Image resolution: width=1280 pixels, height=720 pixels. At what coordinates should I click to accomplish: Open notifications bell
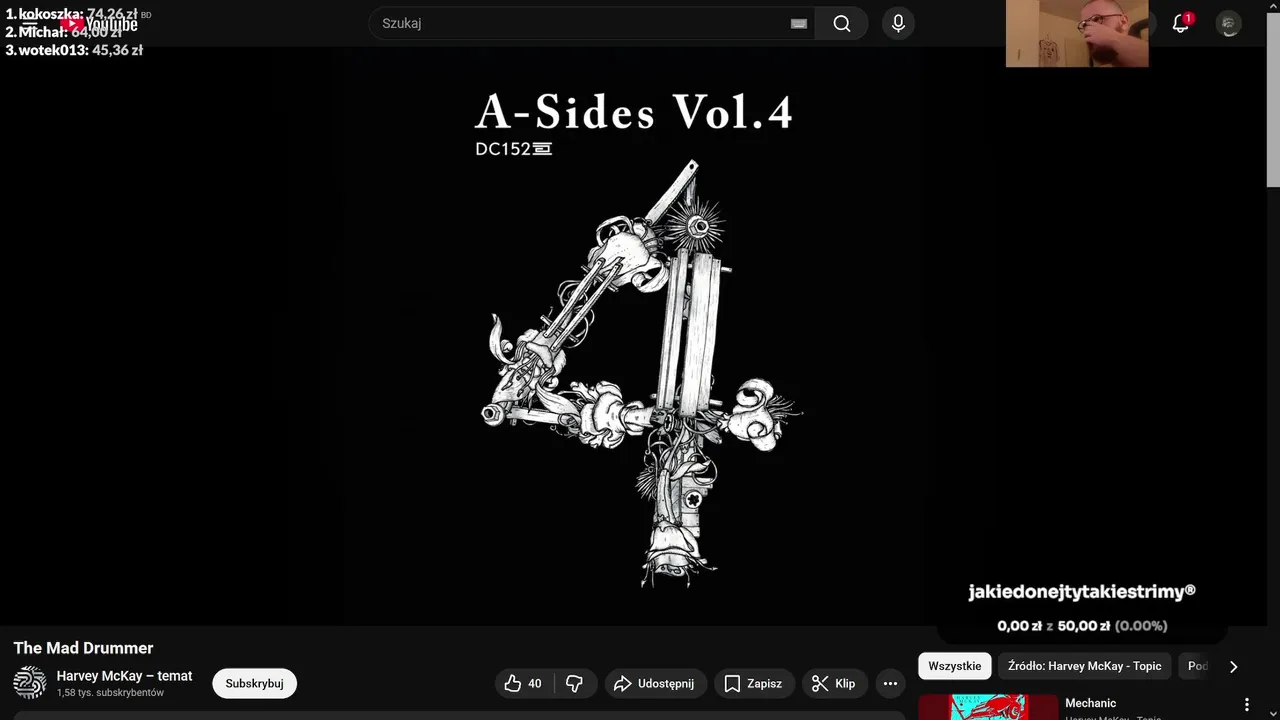(x=1181, y=24)
